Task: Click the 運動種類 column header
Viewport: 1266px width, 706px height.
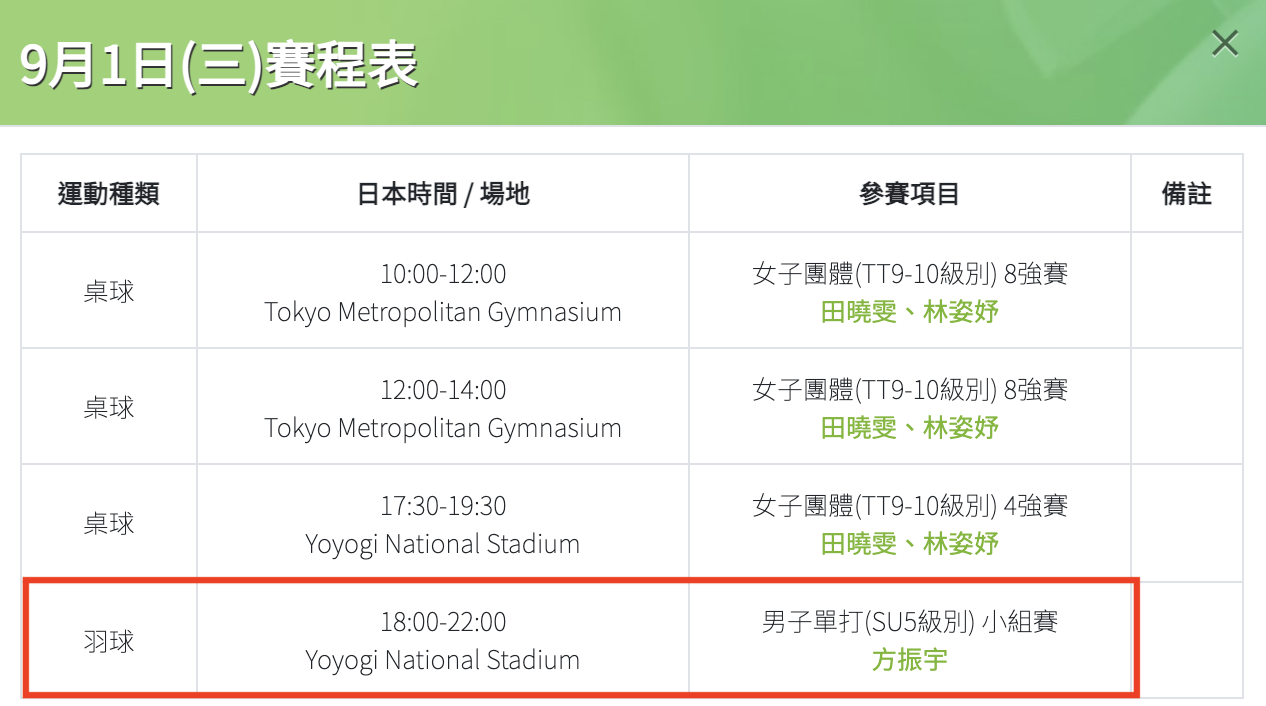Action: coord(108,194)
